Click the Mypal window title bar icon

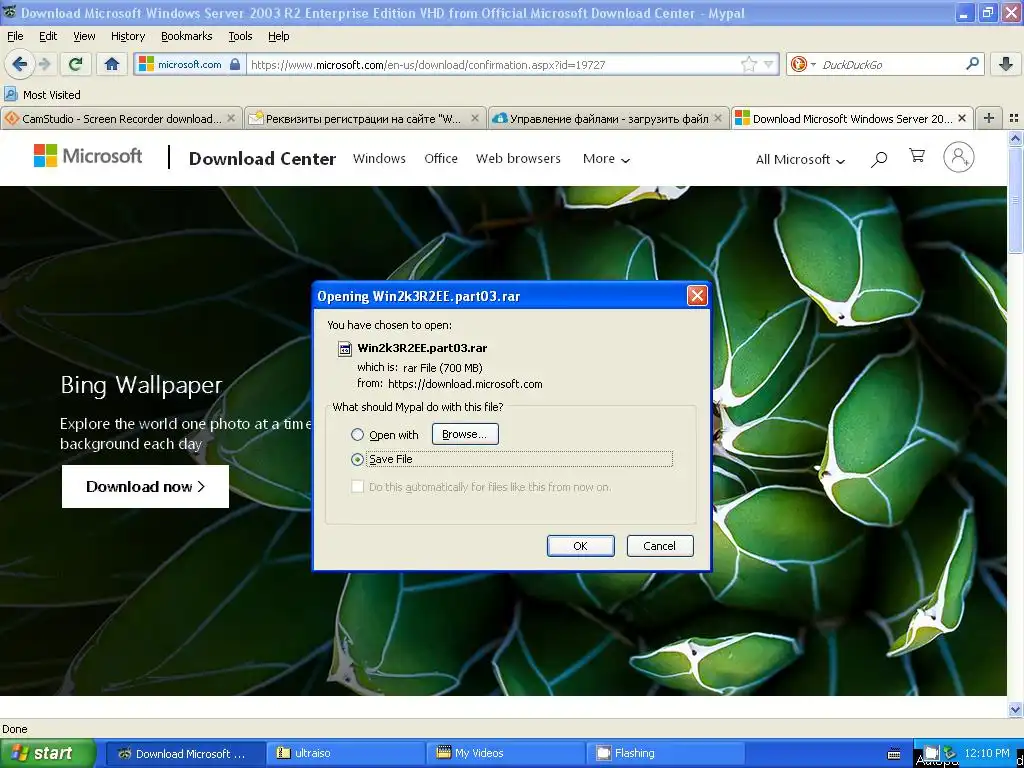coord(9,12)
